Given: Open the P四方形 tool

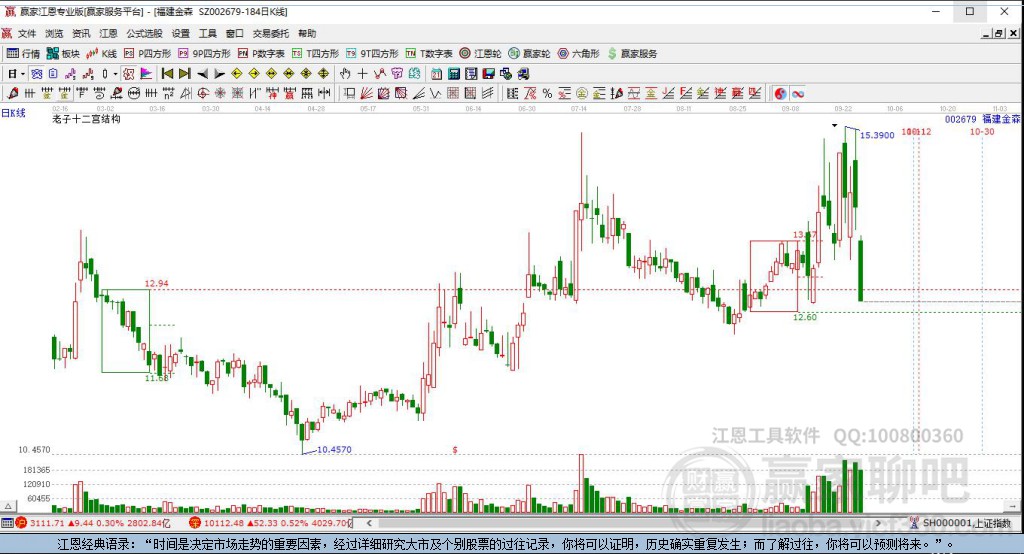Looking at the screenshot, I should click(x=148, y=54).
